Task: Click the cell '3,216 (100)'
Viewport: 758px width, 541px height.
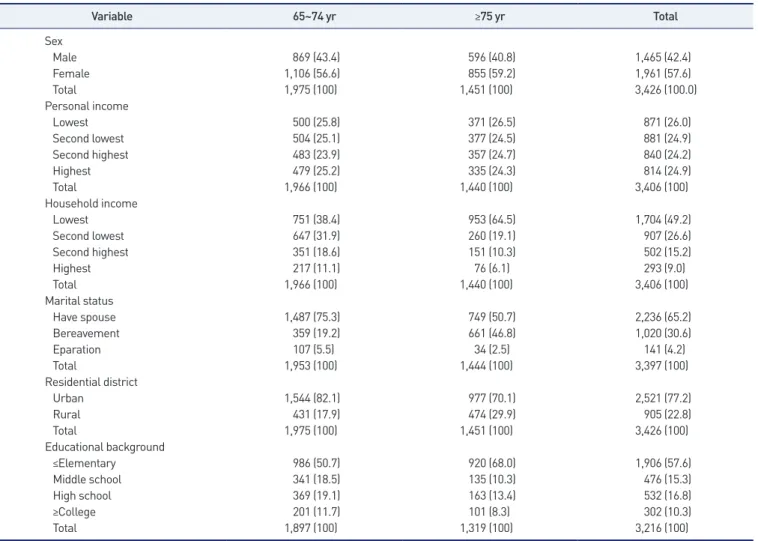Action: click(x=661, y=528)
